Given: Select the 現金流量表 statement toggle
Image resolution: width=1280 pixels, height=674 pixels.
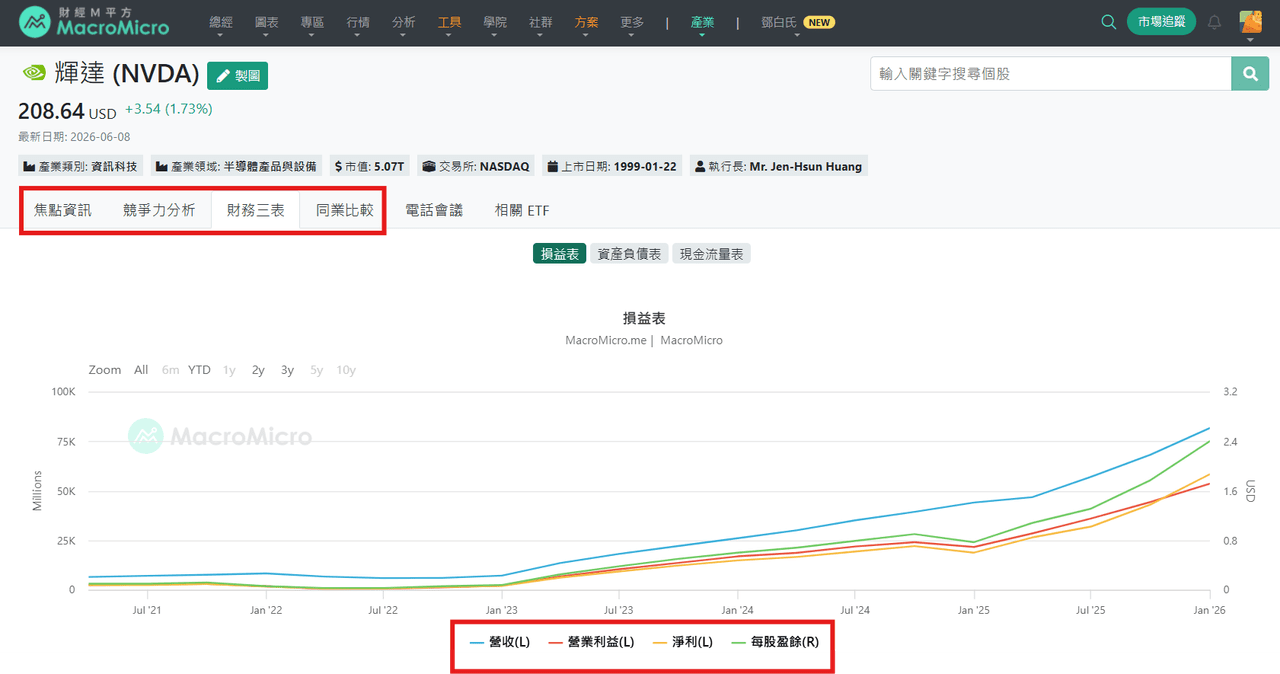Looking at the screenshot, I should (x=711, y=254).
